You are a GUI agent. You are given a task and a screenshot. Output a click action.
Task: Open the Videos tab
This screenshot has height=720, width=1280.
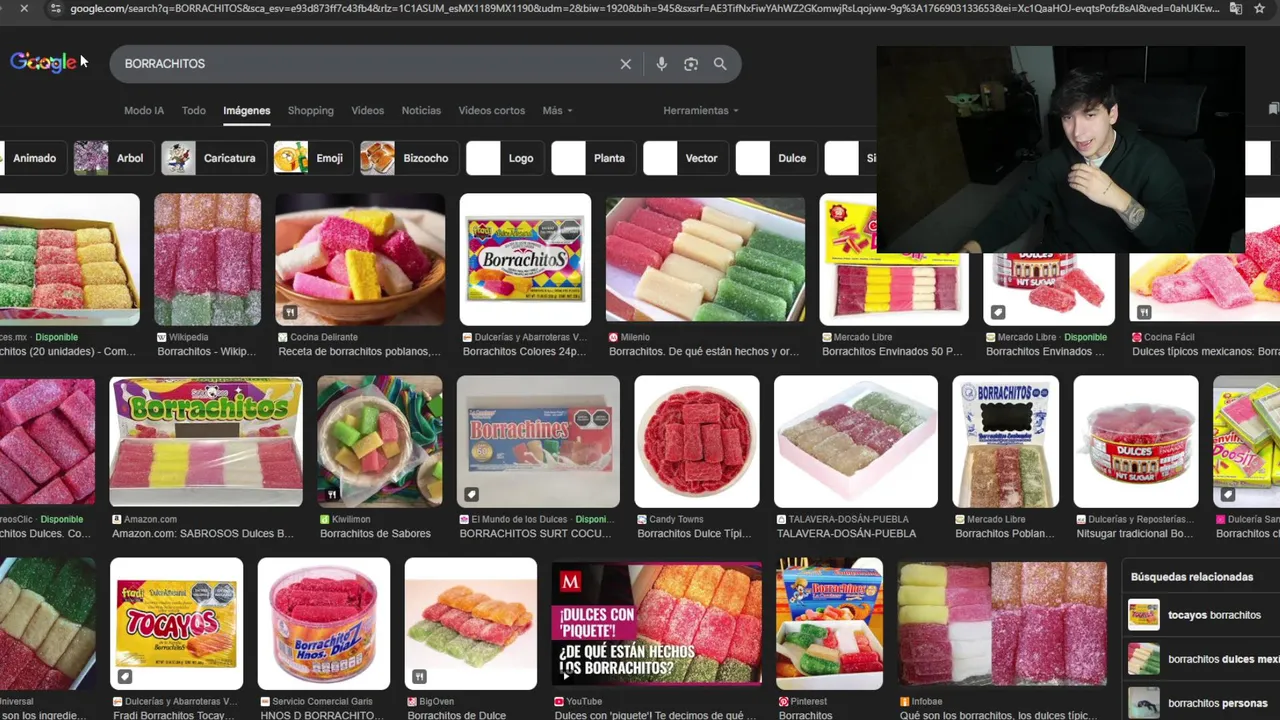pyautogui.click(x=367, y=110)
